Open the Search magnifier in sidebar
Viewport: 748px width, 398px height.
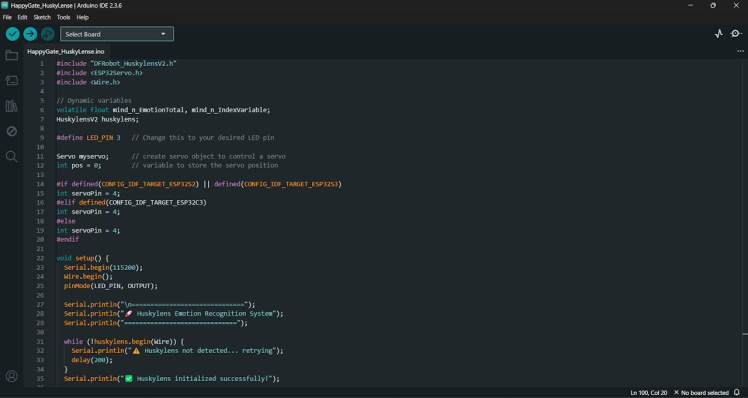(x=11, y=157)
